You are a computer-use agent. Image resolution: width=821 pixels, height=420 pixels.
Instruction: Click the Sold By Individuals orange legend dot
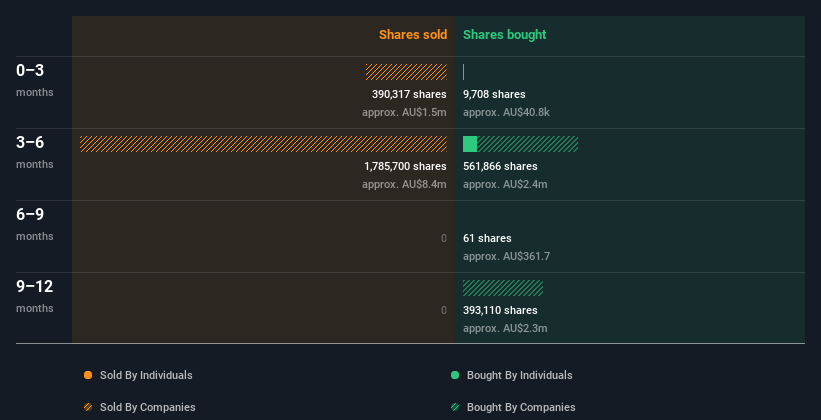tap(88, 375)
